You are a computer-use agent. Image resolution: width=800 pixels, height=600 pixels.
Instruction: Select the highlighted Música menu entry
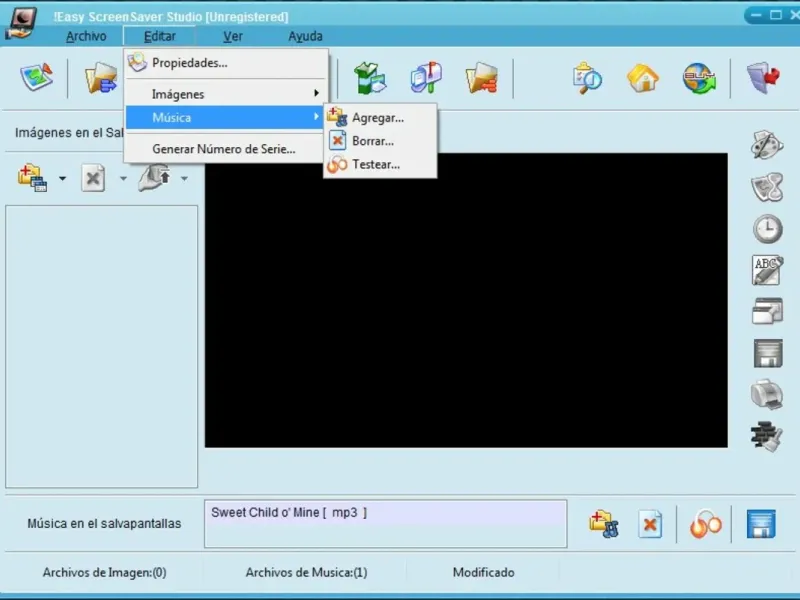coord(225,117)
